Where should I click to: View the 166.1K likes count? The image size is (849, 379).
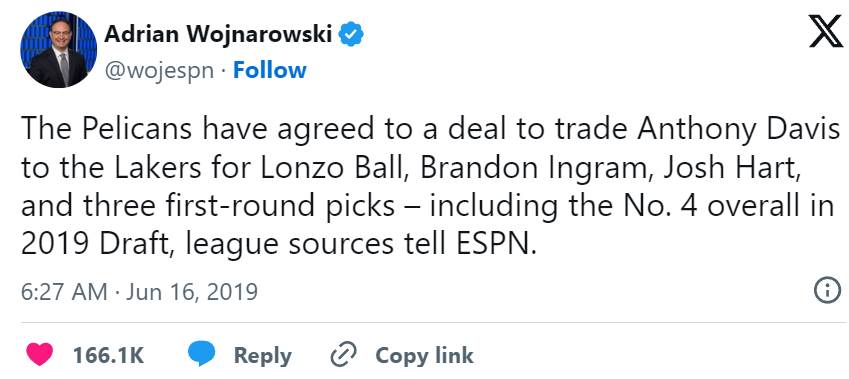pos(108,356)
